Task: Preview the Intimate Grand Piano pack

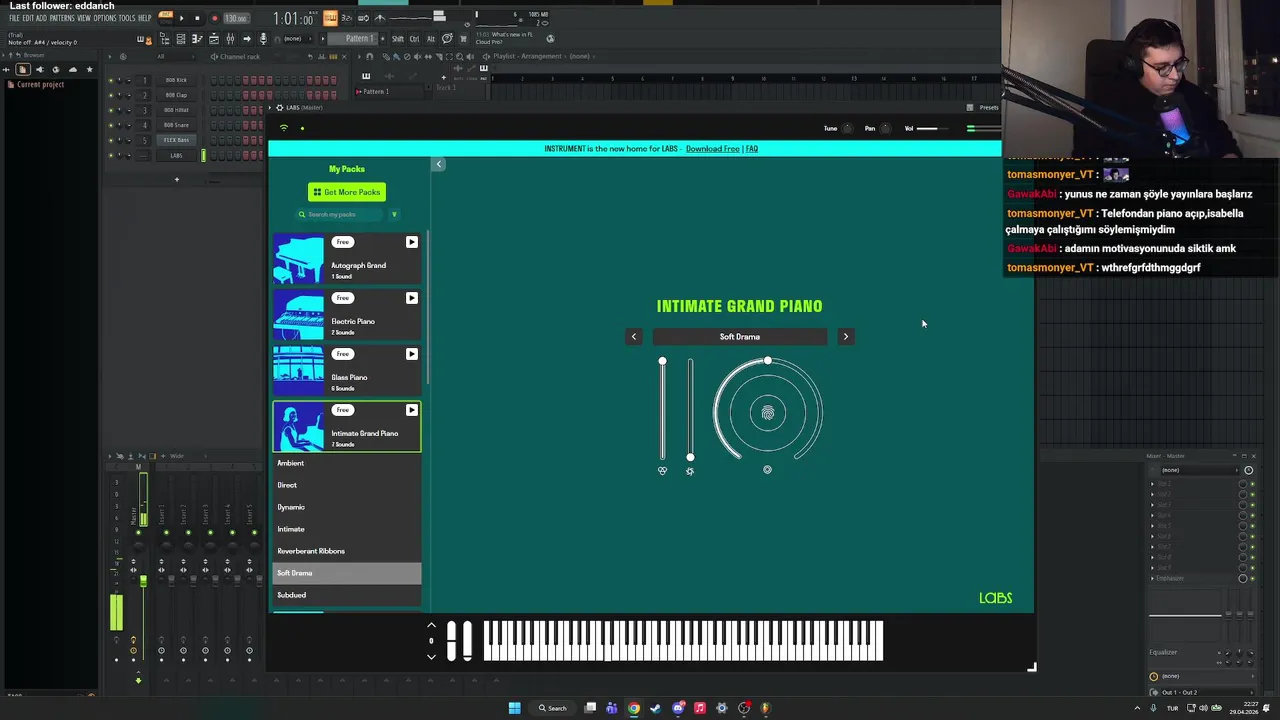Action: [x=411, y=410]
